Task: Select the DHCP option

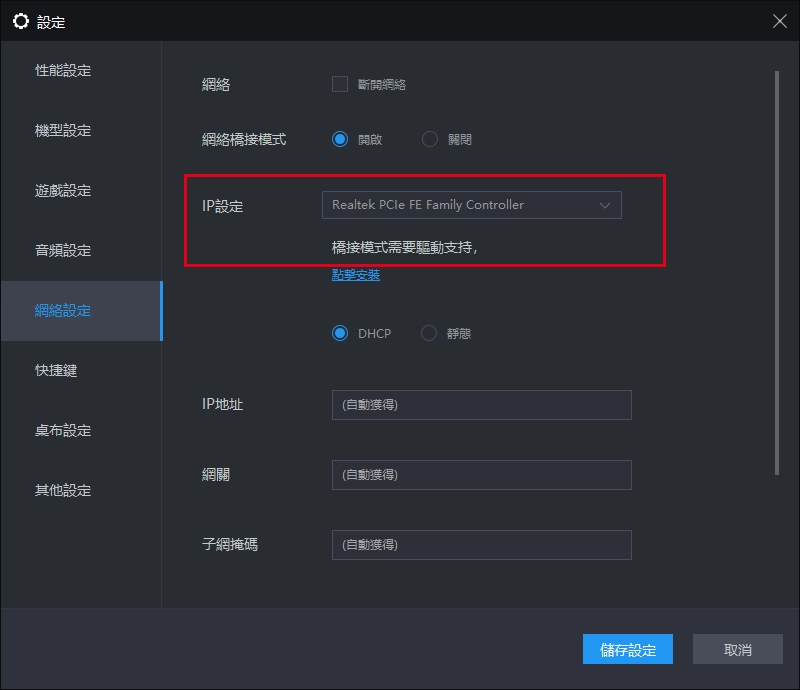Action: pos(341,335)
